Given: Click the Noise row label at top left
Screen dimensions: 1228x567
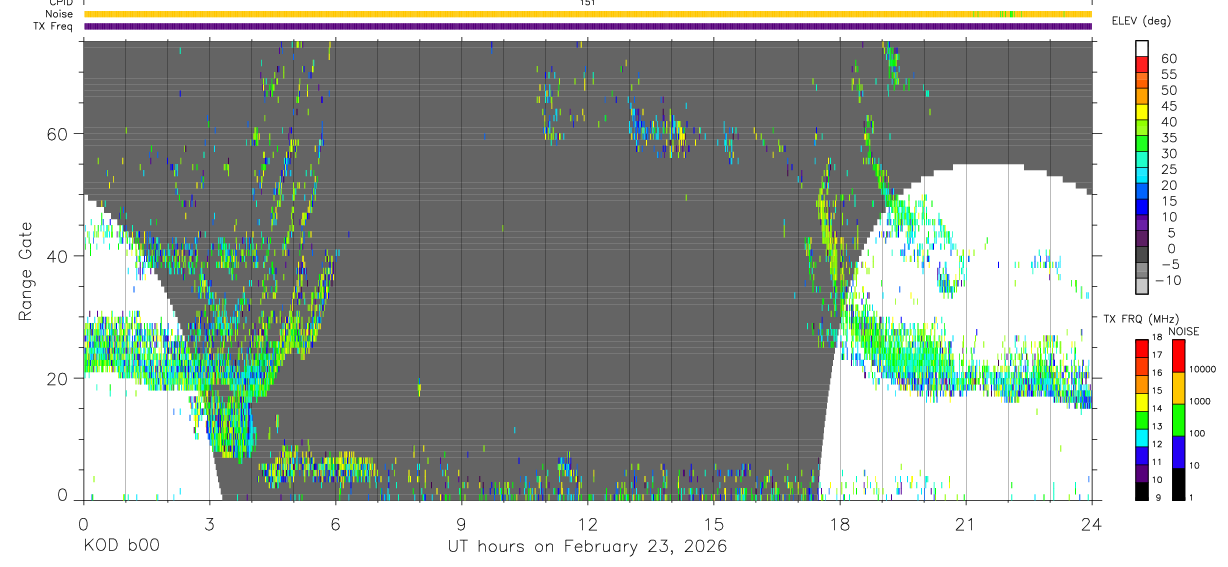Looking at the screenshot, I should pyautogui.click(x=59, y=14).
